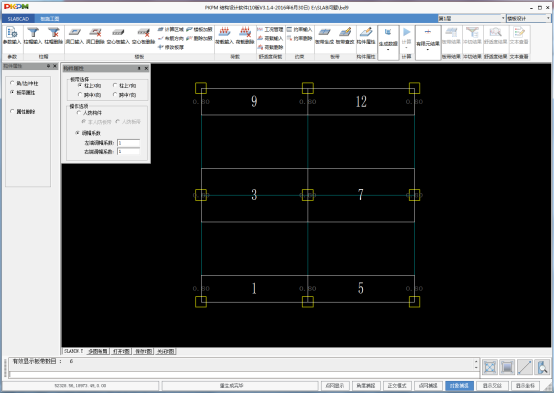Select the 柱帽输入 column cap input tool

33,36
